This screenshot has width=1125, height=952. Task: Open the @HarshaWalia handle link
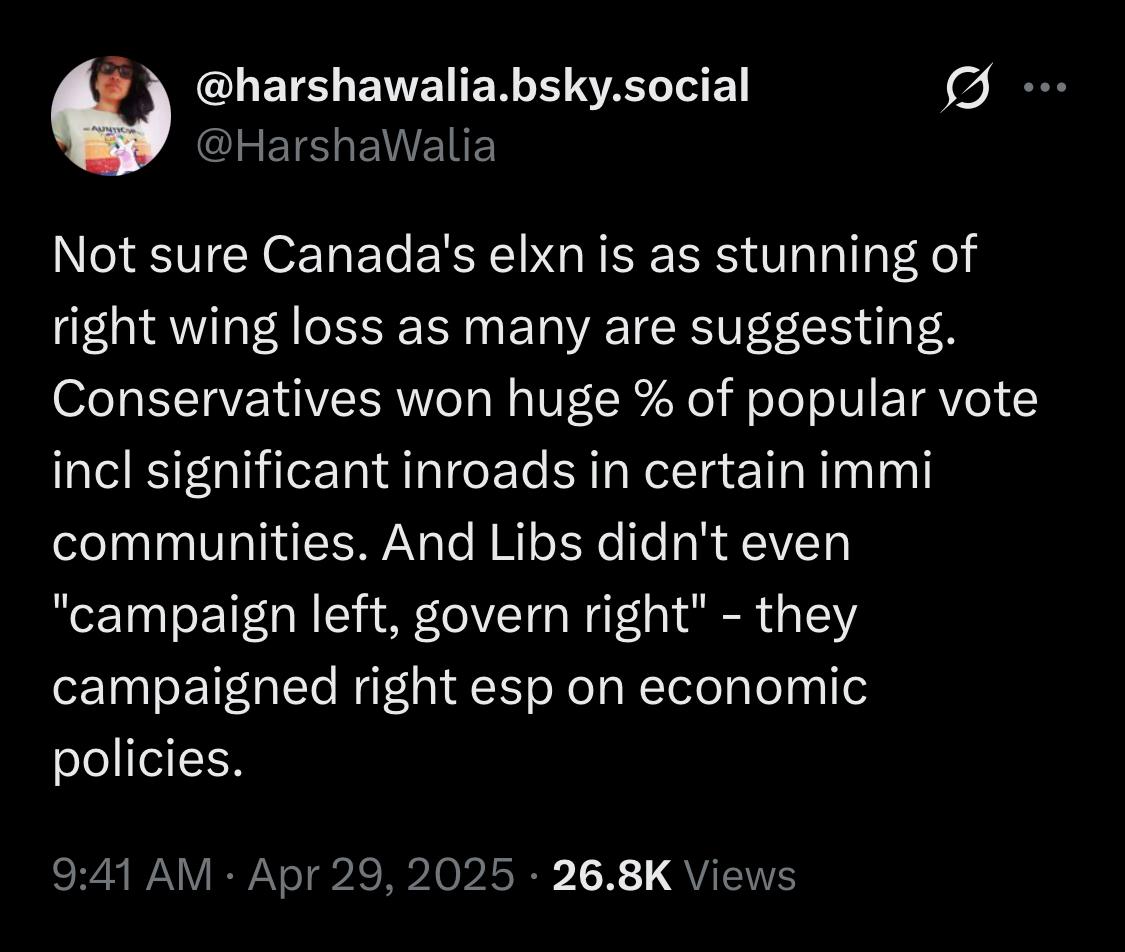pos(346,146)
